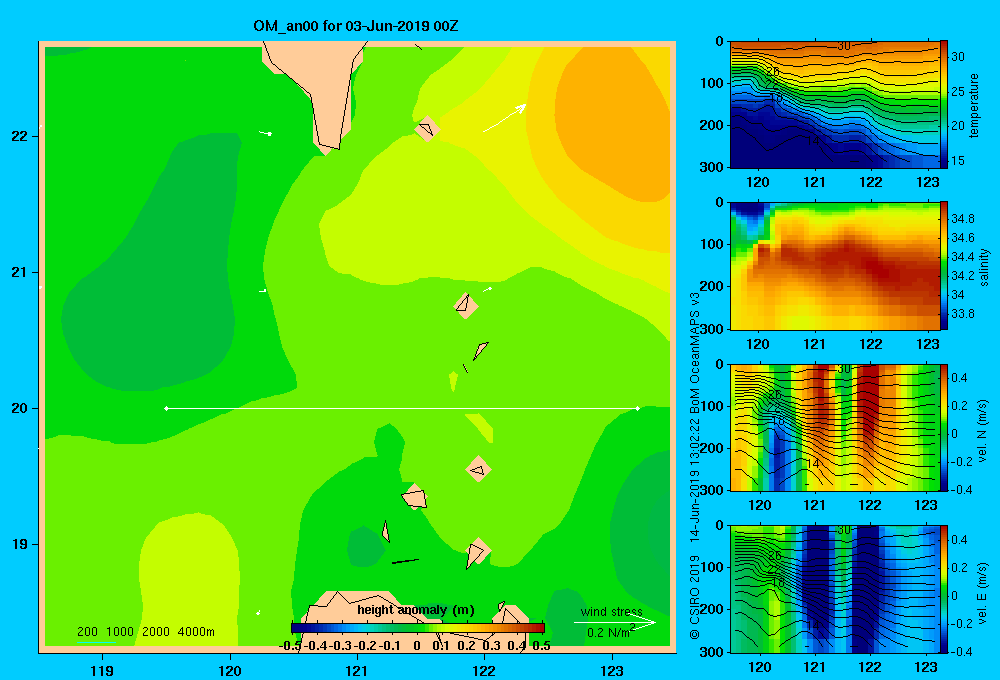
Task: Click the vel. N color scale bar
Action: point(944,427)
